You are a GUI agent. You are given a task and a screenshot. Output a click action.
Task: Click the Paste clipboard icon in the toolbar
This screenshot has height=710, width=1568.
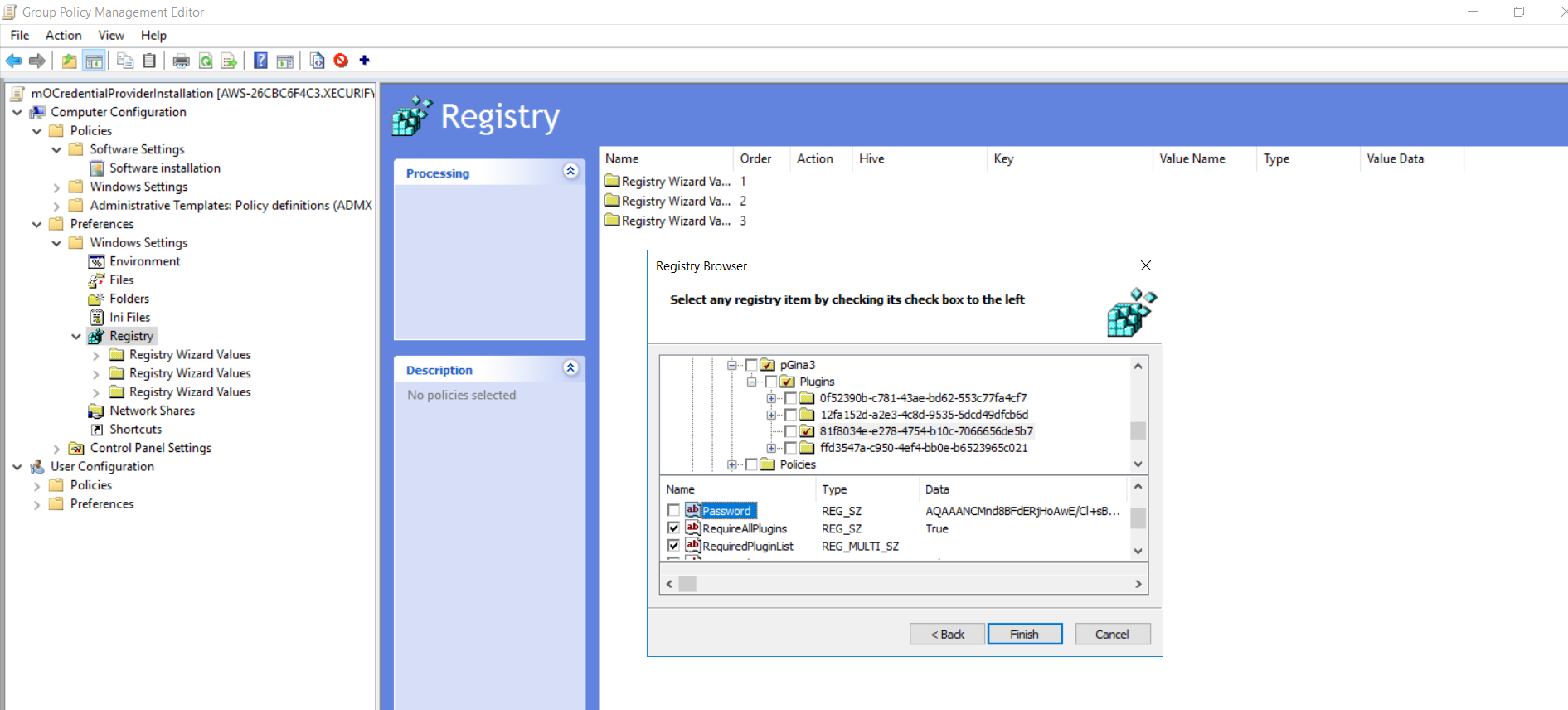pyautogui.click(x=149, y=61)
